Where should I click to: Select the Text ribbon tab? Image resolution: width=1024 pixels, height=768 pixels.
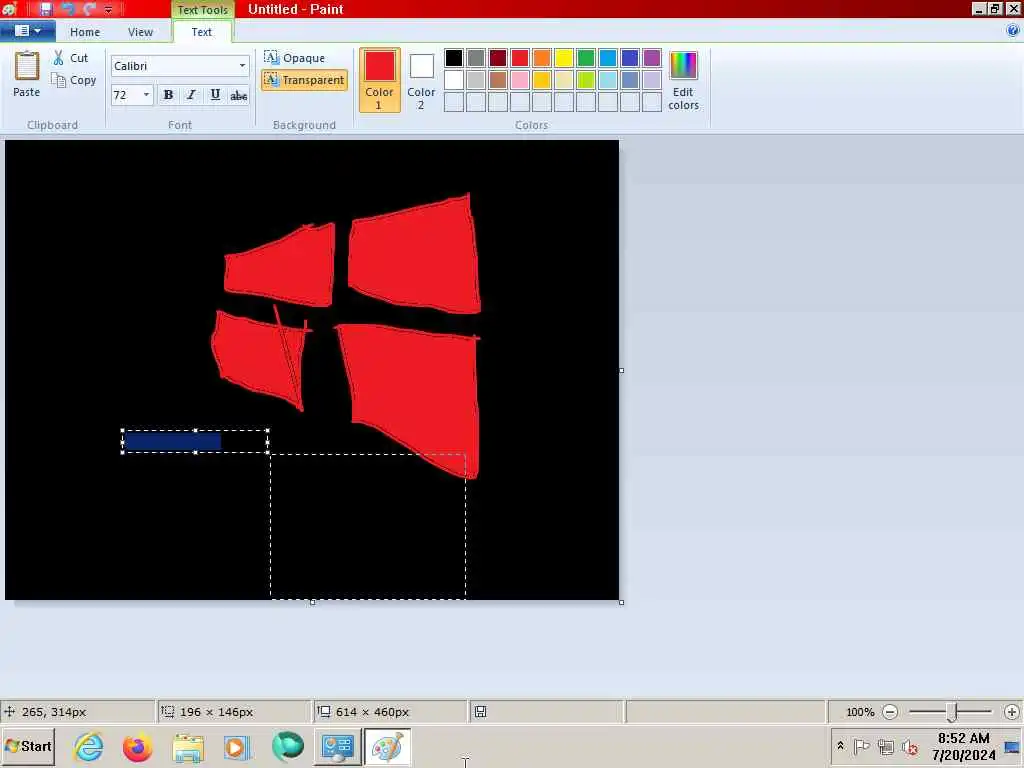click(201, 32)
